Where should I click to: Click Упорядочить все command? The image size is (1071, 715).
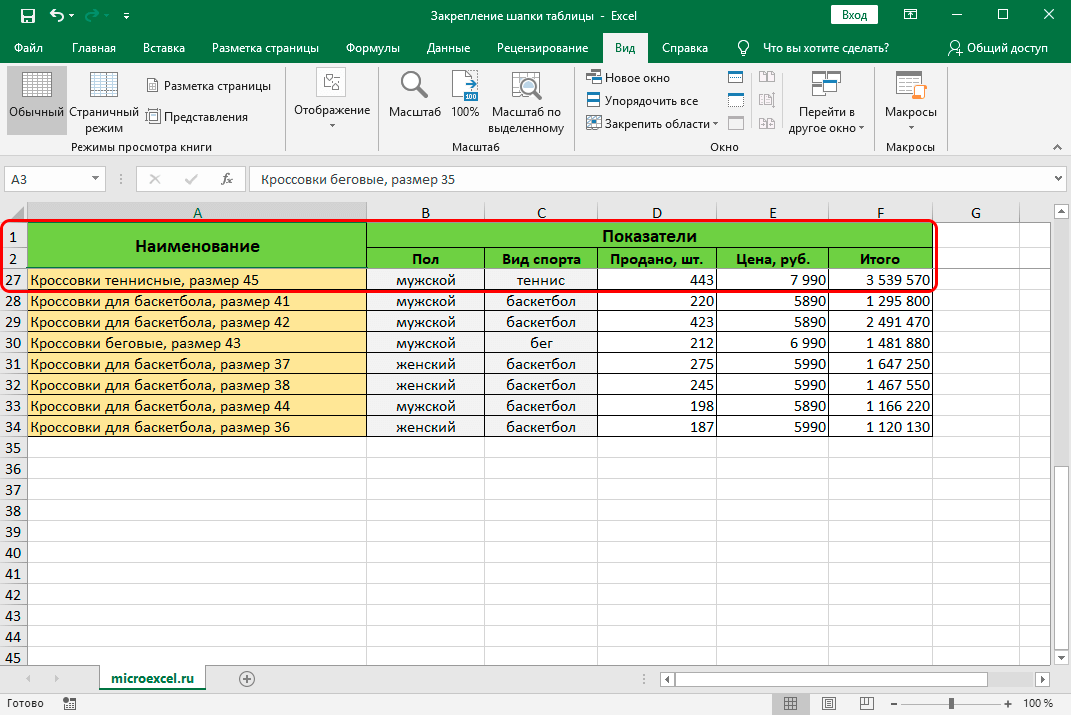pos(642,100)
